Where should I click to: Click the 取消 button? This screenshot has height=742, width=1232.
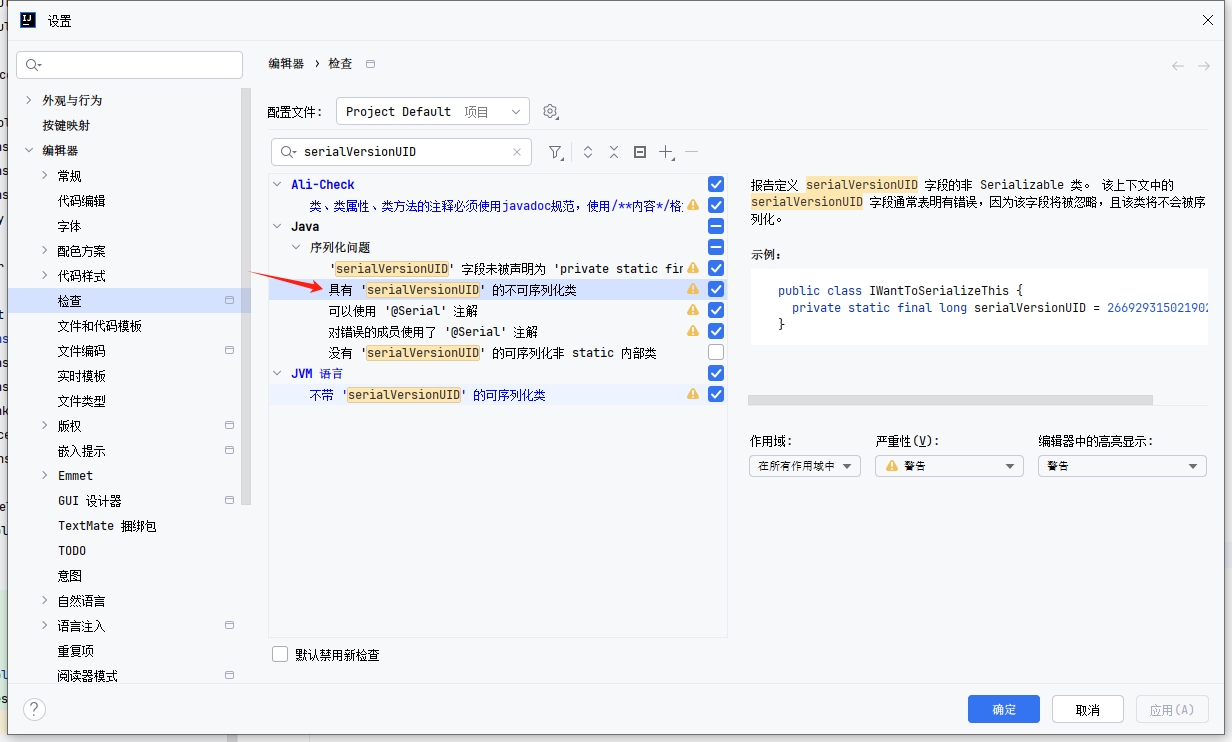(1087, 709)
